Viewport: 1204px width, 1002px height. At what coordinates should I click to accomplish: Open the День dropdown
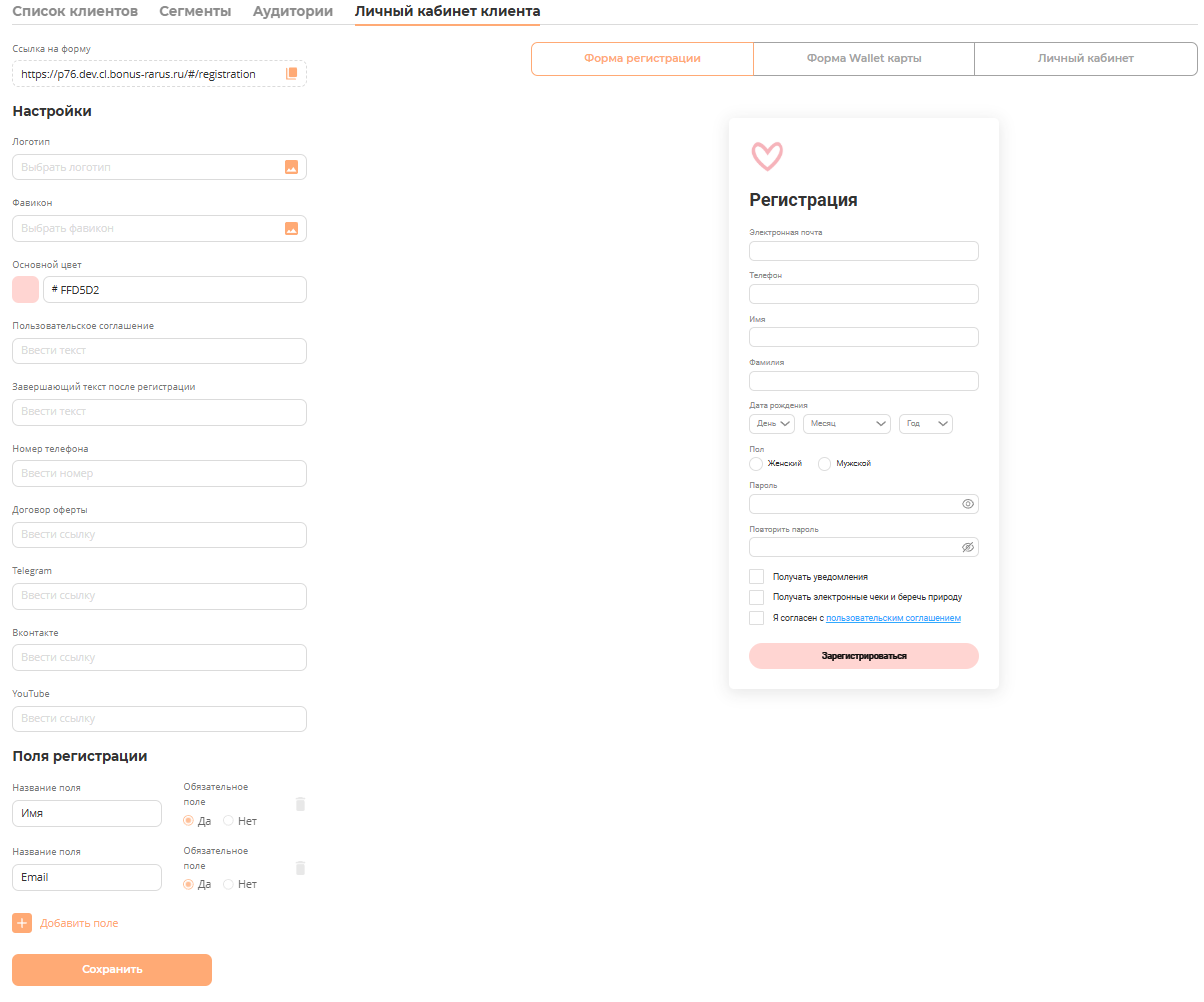[772, 424]
